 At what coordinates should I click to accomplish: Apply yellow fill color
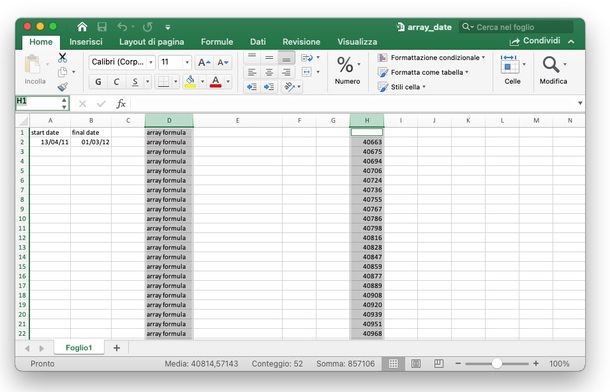coord(190,82)
